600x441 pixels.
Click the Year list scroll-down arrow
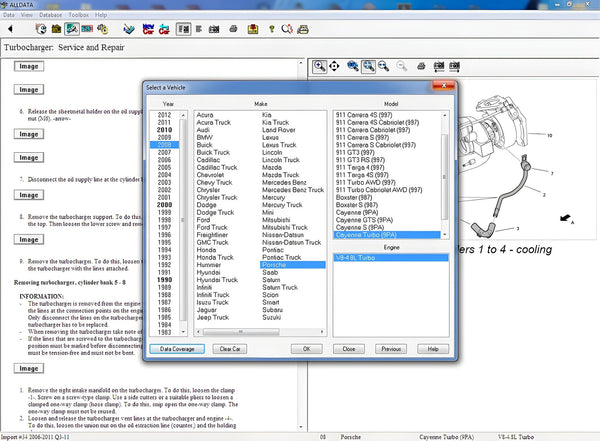click(183, 332)
